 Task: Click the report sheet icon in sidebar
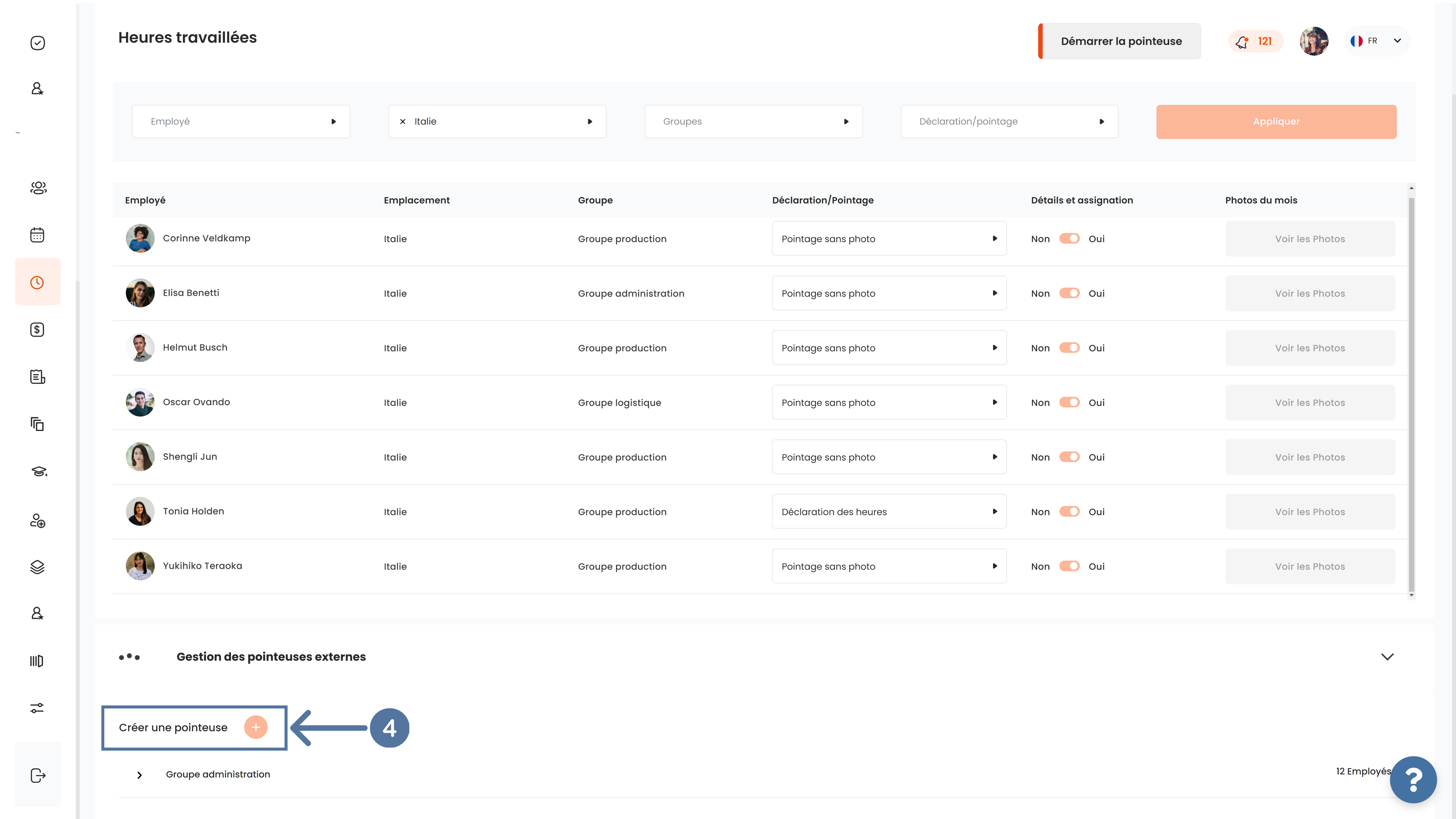37,377
